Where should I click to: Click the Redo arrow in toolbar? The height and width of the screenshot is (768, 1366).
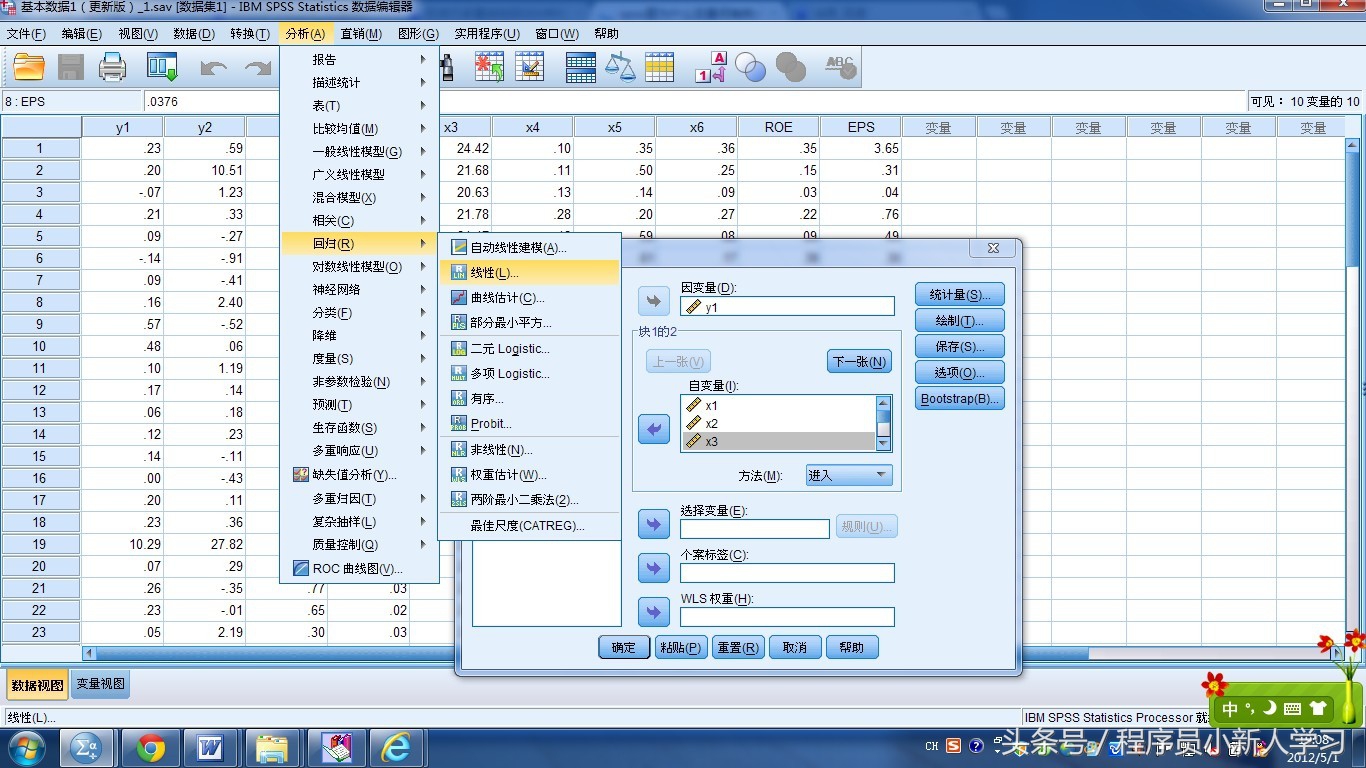click(258, 67)
